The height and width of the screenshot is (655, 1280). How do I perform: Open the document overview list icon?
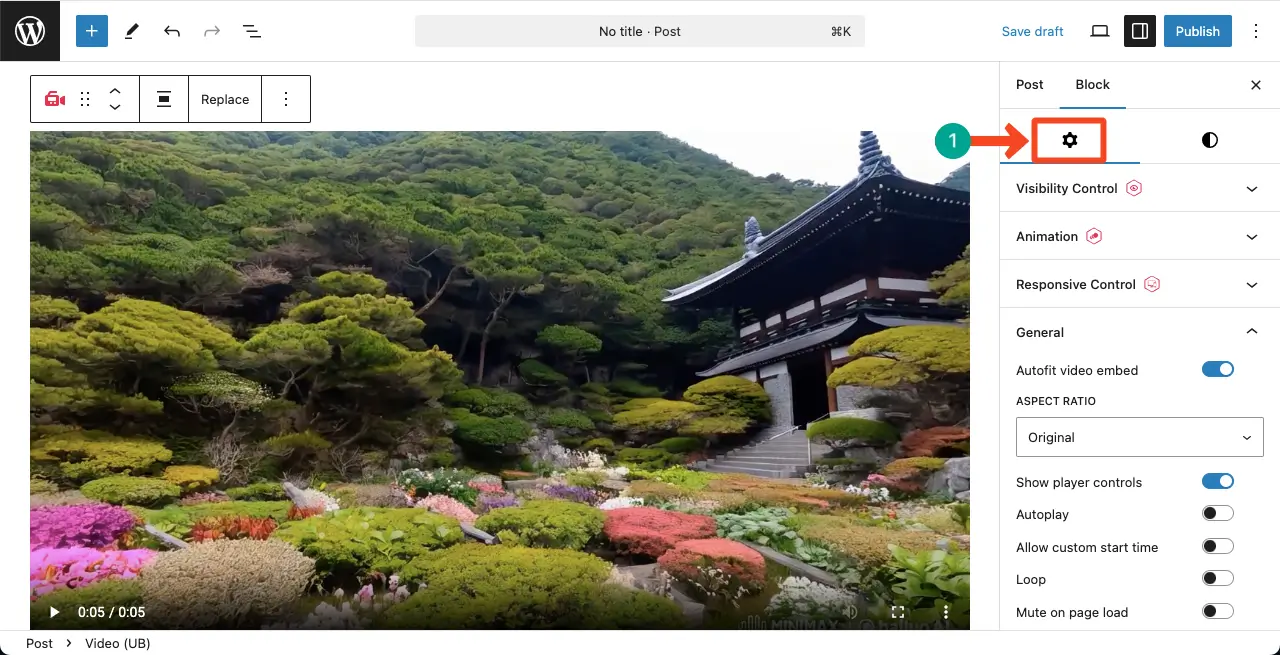click(x=252, y=31)
